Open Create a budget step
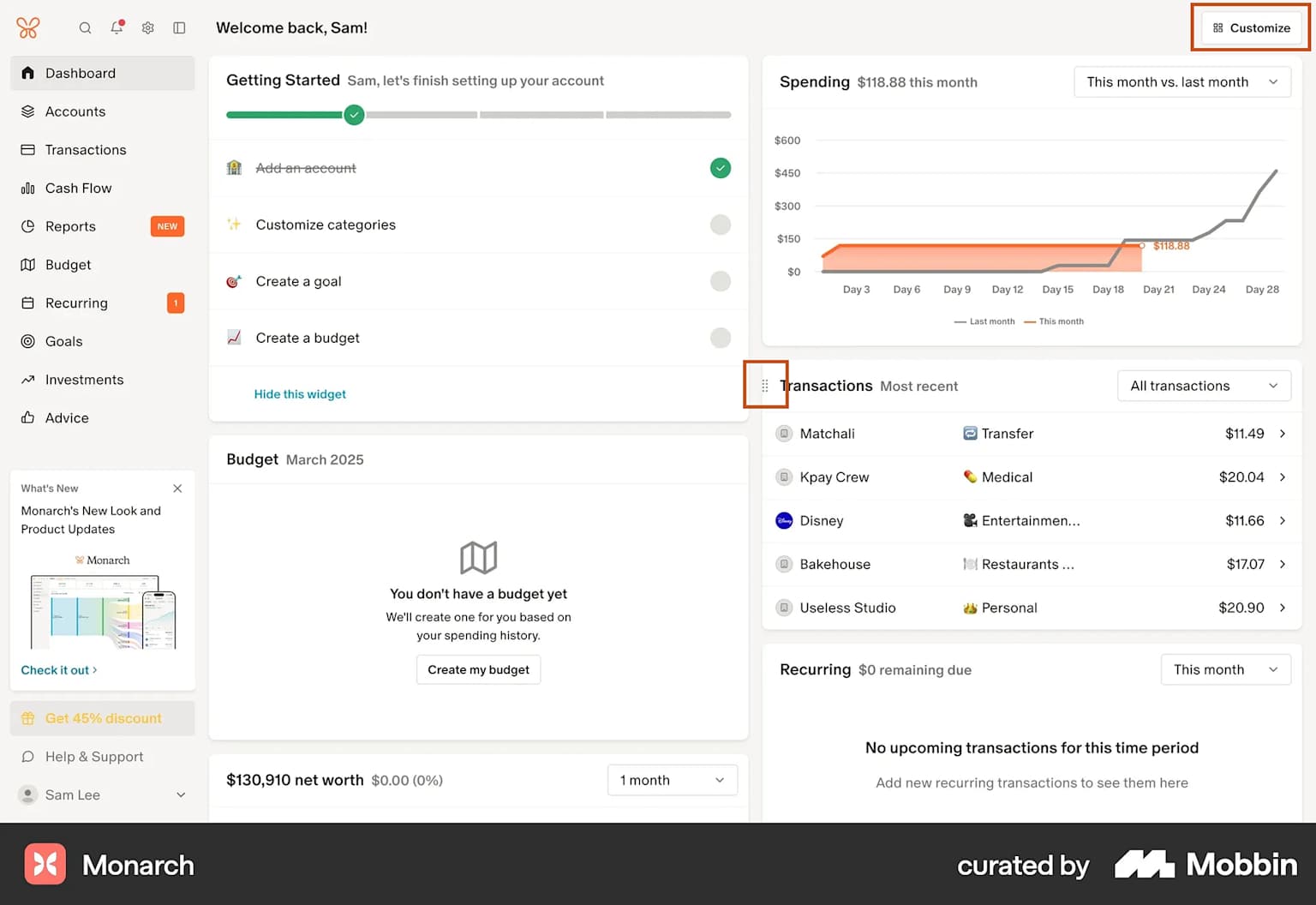This screenshot has height=905, width=1316. 478,338
